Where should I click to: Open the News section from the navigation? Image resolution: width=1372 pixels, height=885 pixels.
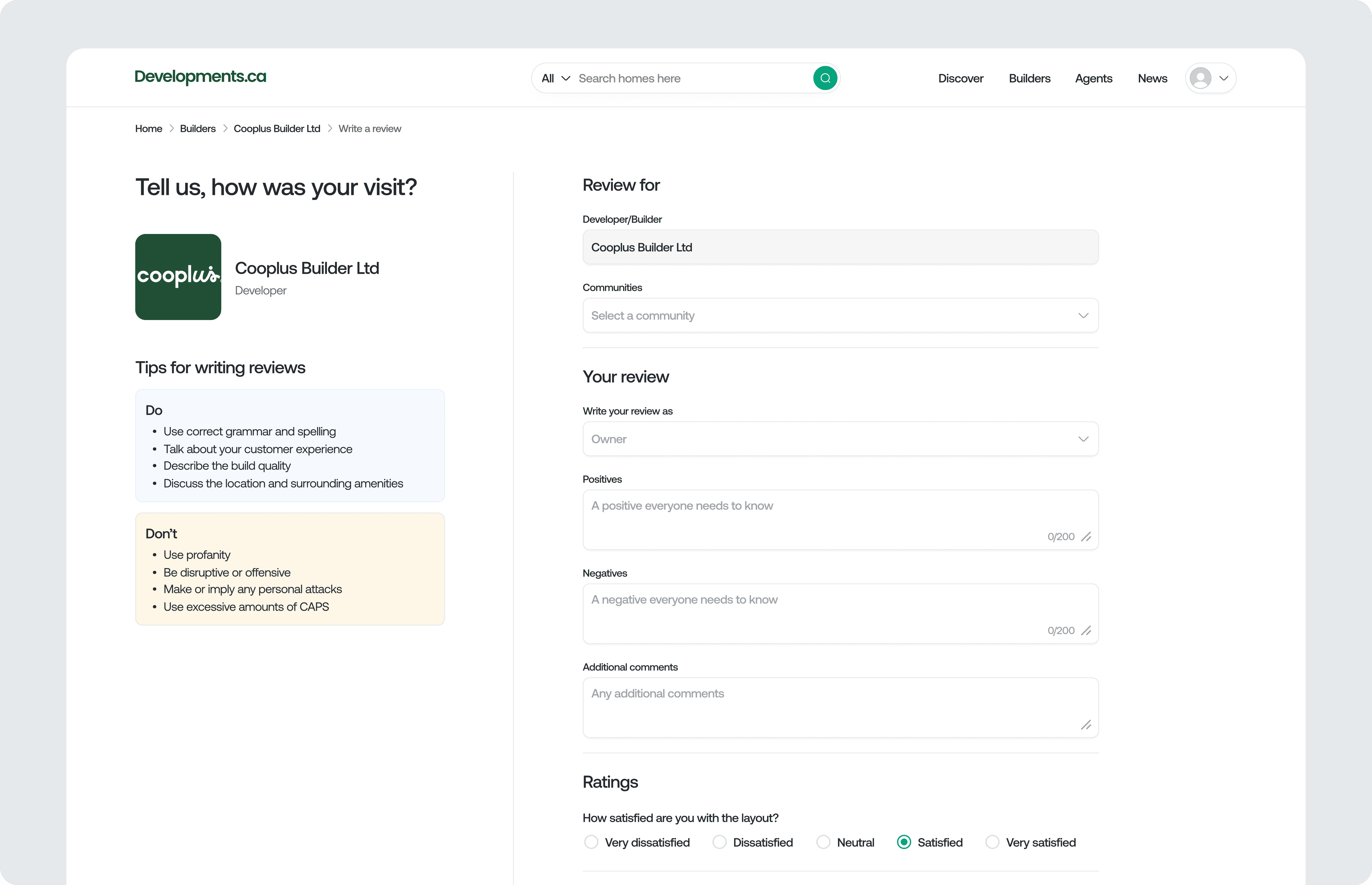[x=1152, y=78]
